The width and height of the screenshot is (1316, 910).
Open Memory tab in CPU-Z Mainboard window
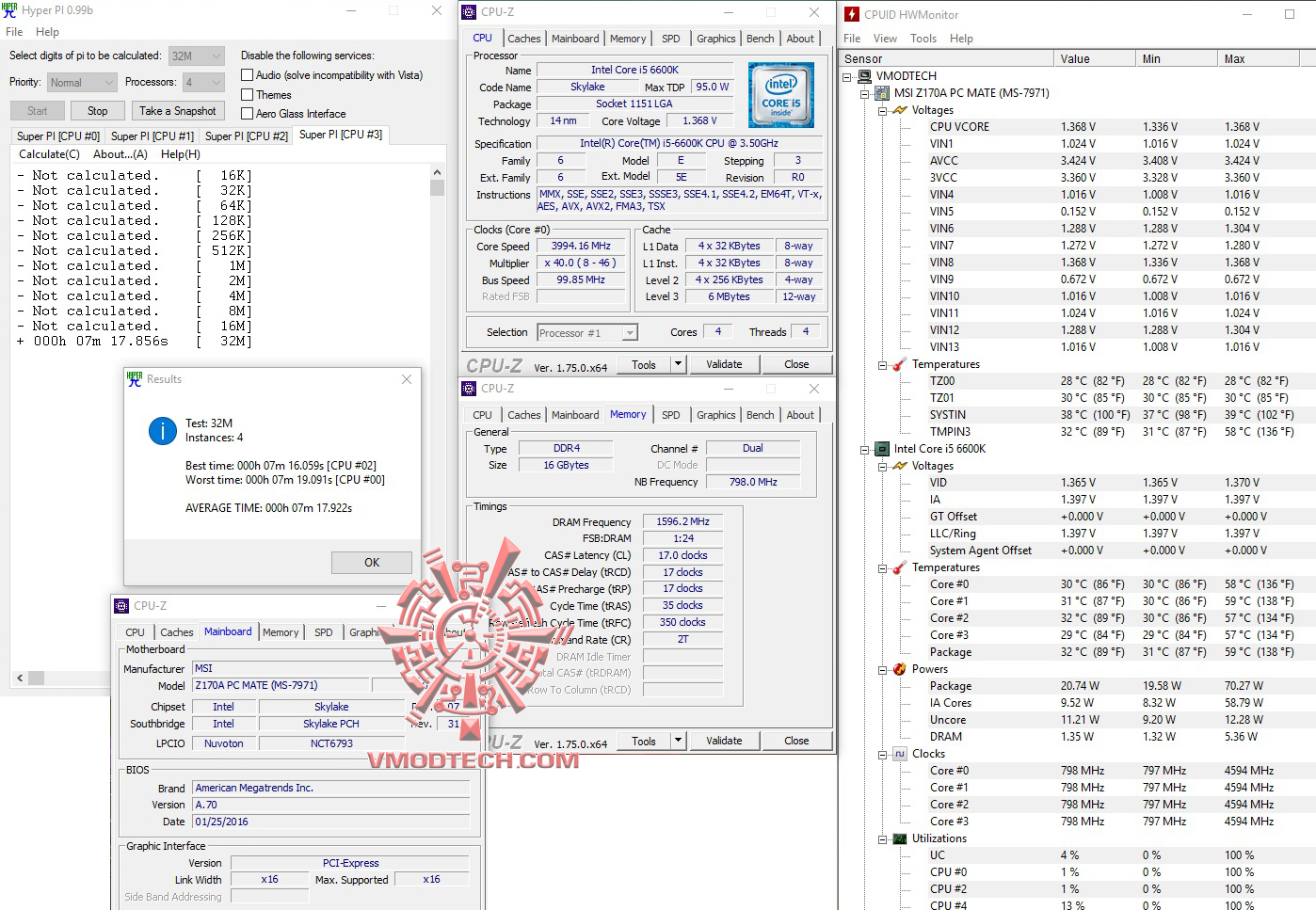281,632
